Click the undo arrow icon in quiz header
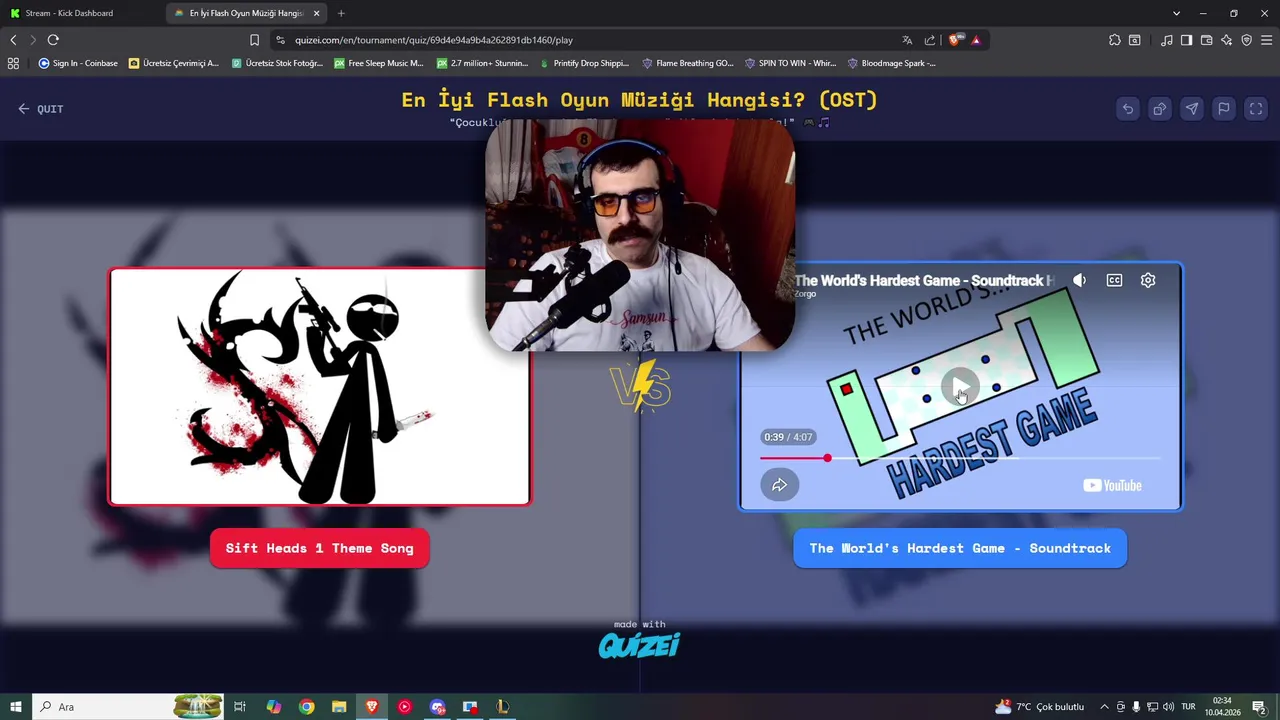 (x=1128, y=109)
